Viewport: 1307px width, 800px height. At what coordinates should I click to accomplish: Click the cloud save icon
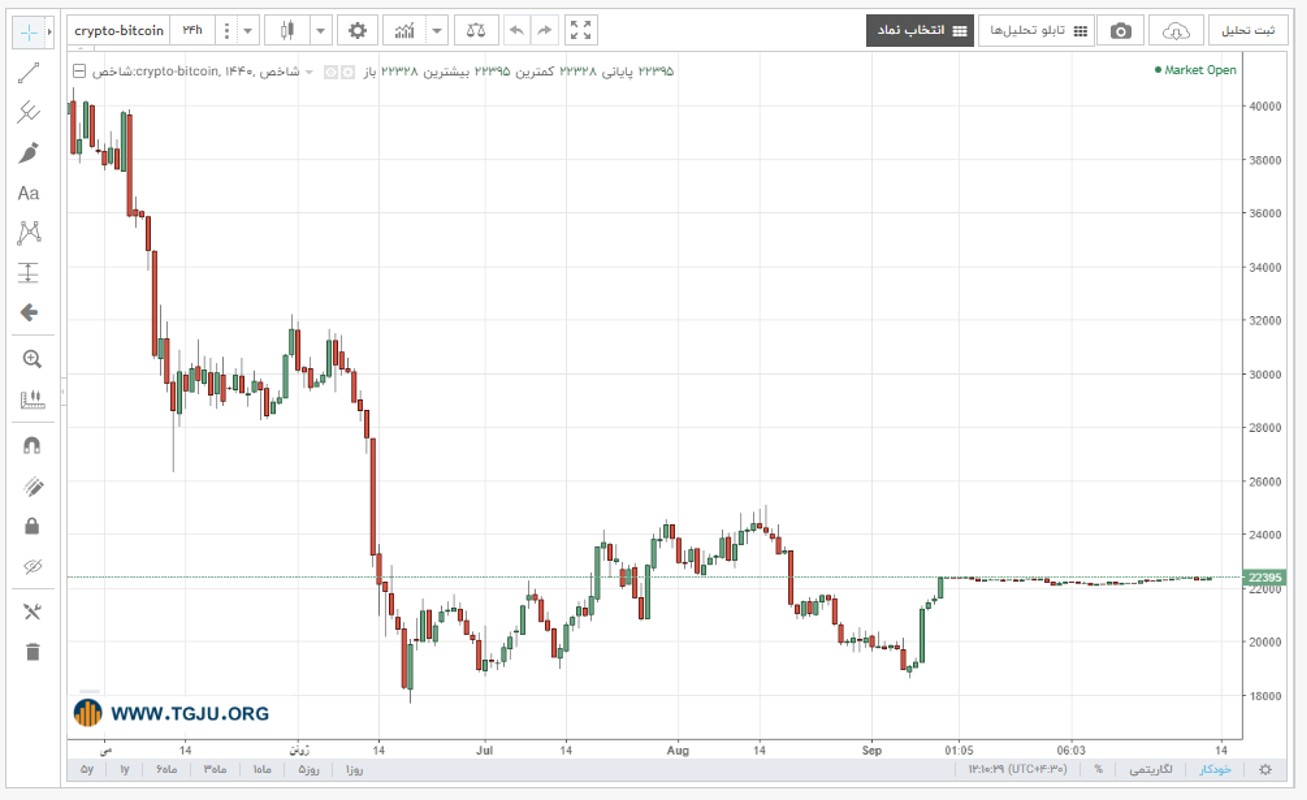pyautogui.click(x=1176, y=31)
